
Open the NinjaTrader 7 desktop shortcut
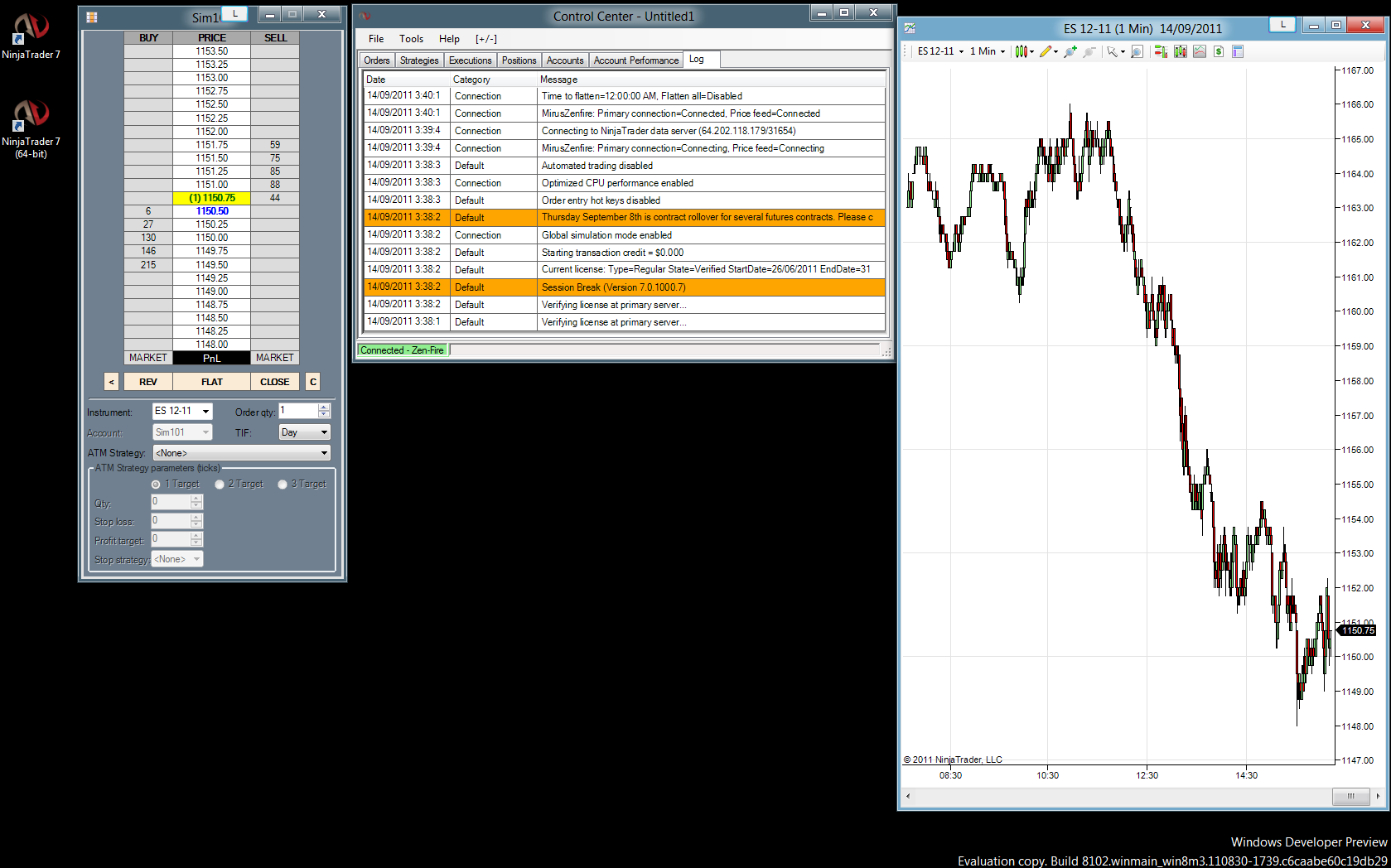point(31,36)
